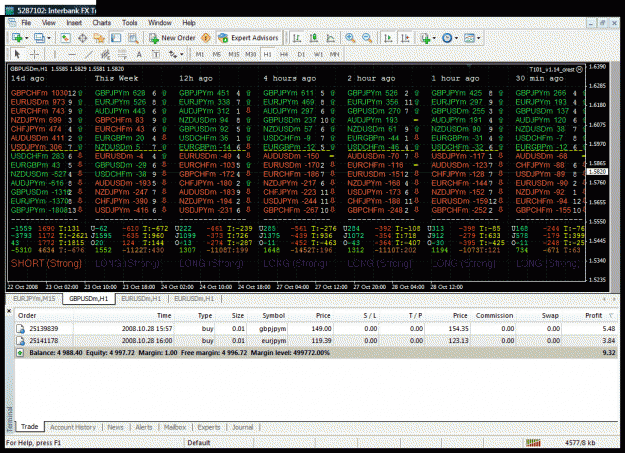Toggle the Data Window crosshair-circle icon

82,38
